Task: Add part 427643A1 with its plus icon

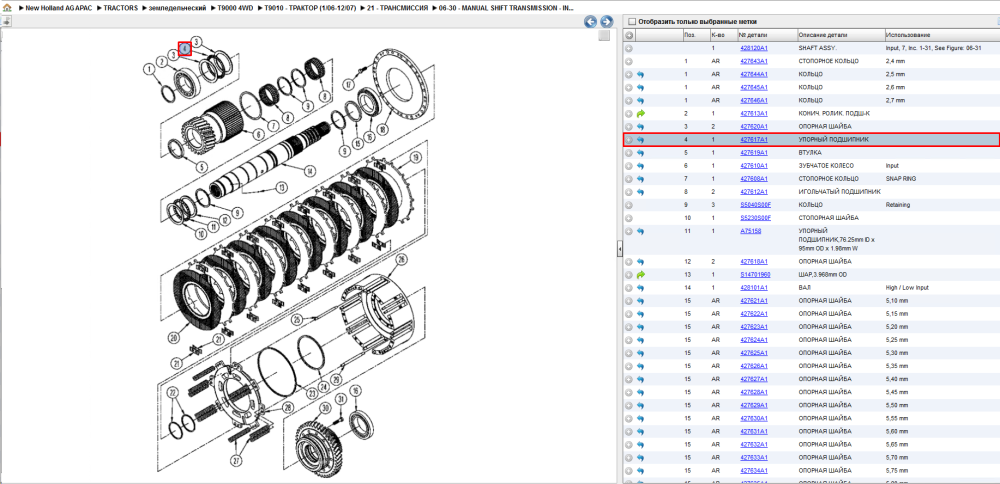Action: click(629, 61)
